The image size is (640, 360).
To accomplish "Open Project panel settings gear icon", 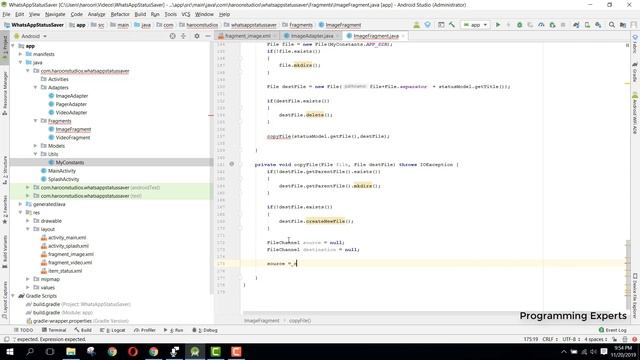I will tap(197, 36).
